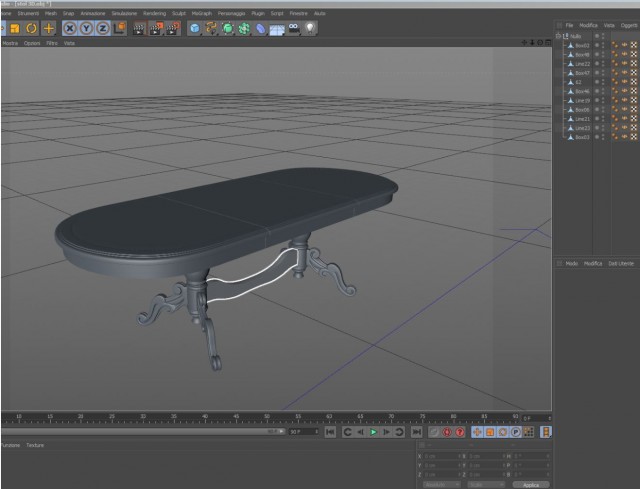Toggle visibility dots for Line23 object
Viewport: 640px width, 489px height.
pyautogui.click(x=603, y=128)
